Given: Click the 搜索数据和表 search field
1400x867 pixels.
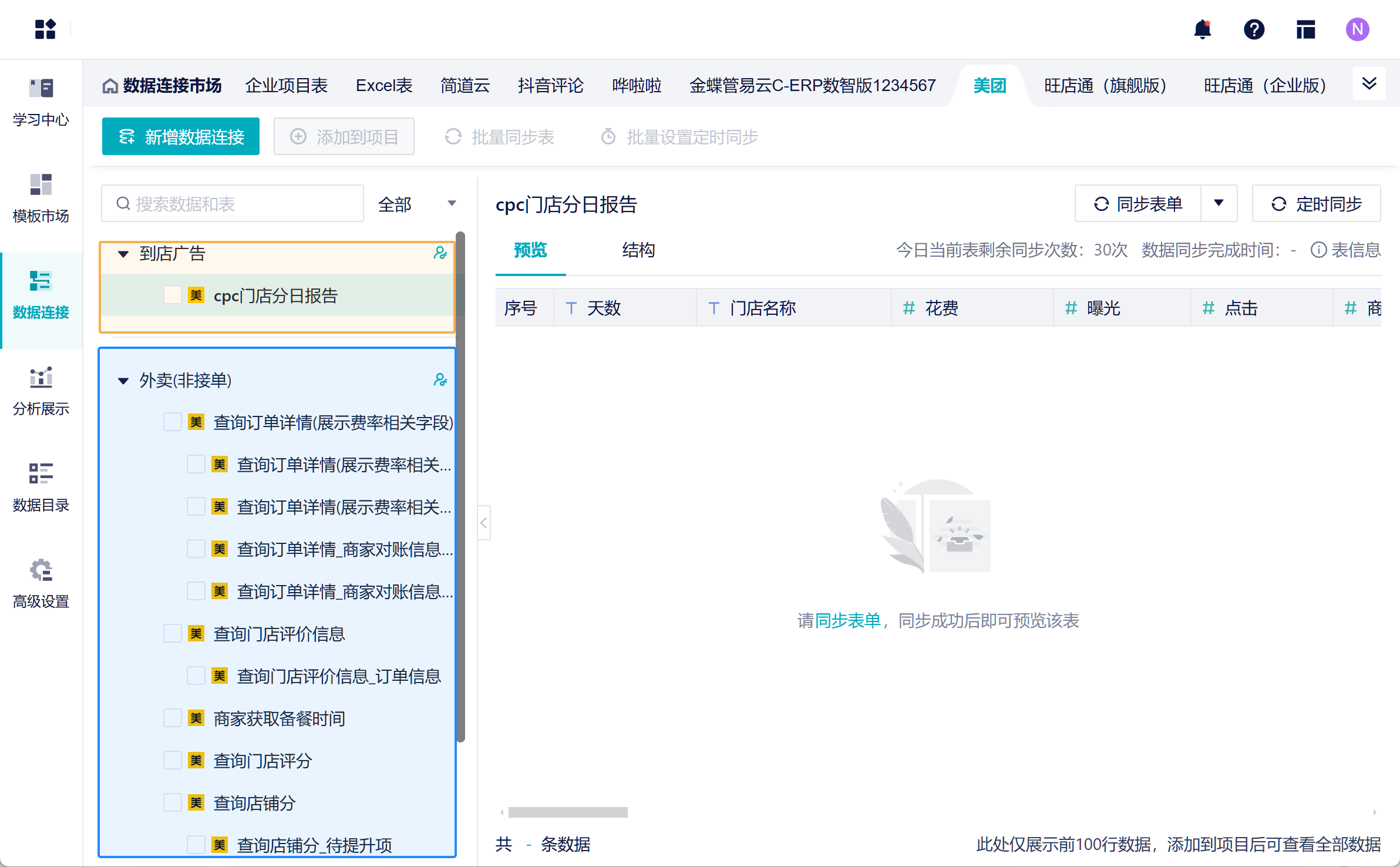Looking at the screenshot, I should (232, 204).
